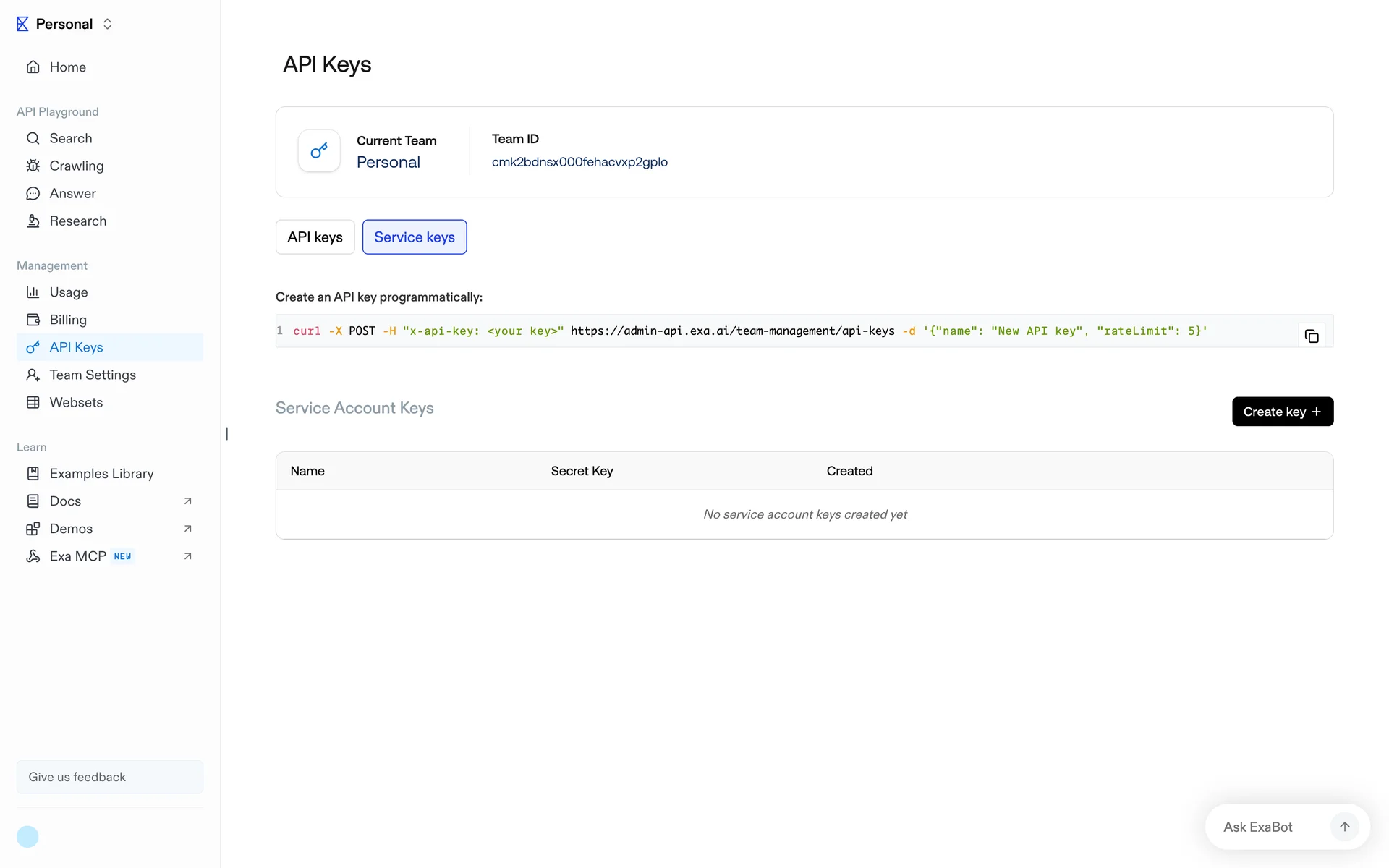The height and width of the screenshot is (868, 1389).
Task: Click the Websets table icon
Action: point(33,402)
